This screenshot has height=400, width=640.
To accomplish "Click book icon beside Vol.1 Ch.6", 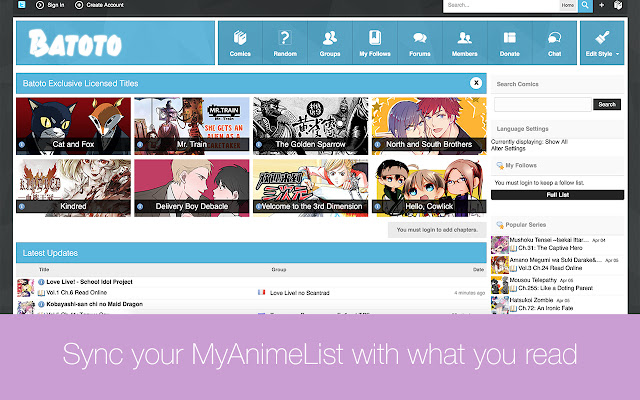I will (41, 293).
